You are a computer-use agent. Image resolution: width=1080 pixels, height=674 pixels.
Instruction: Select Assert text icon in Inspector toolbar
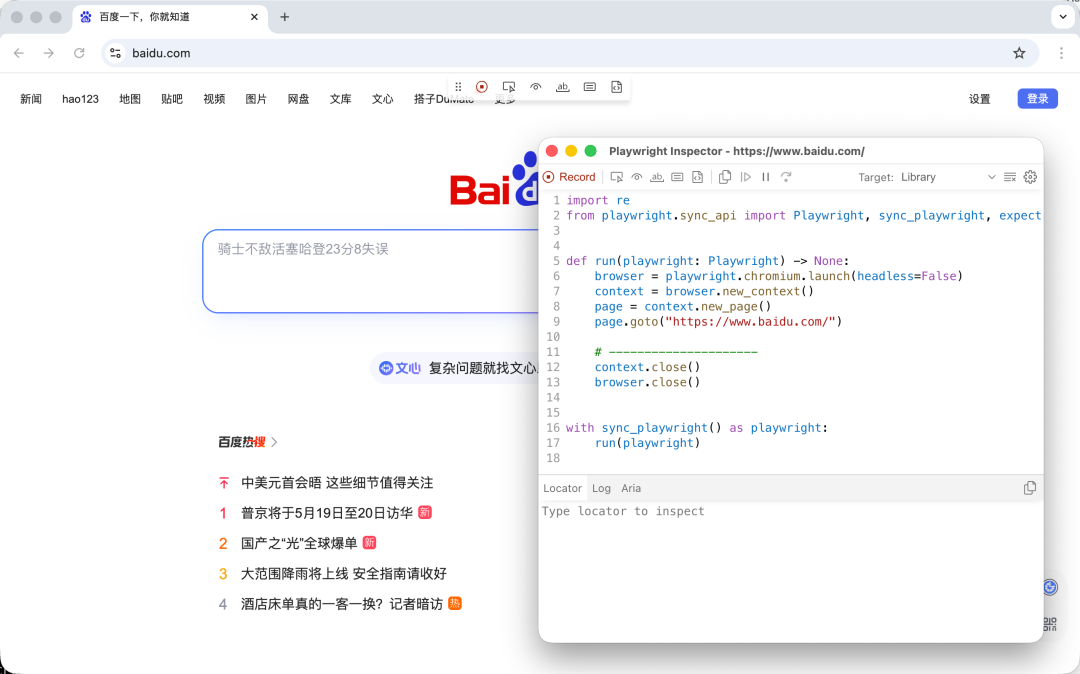tap(657, 177)
